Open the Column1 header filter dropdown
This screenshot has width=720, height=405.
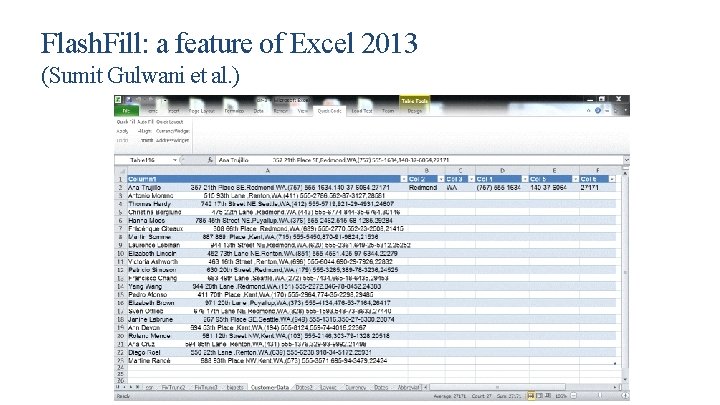[404, 179]
